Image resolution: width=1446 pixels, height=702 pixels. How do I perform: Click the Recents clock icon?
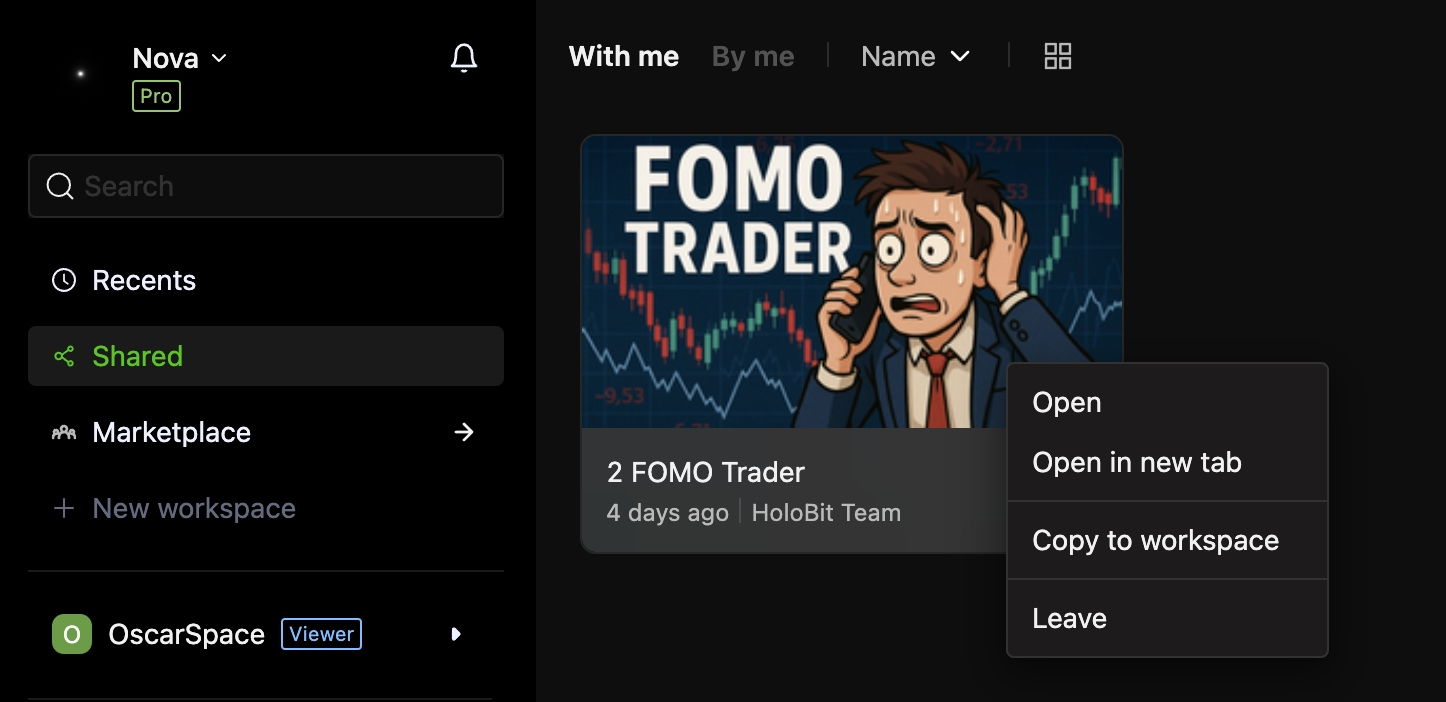64,280
